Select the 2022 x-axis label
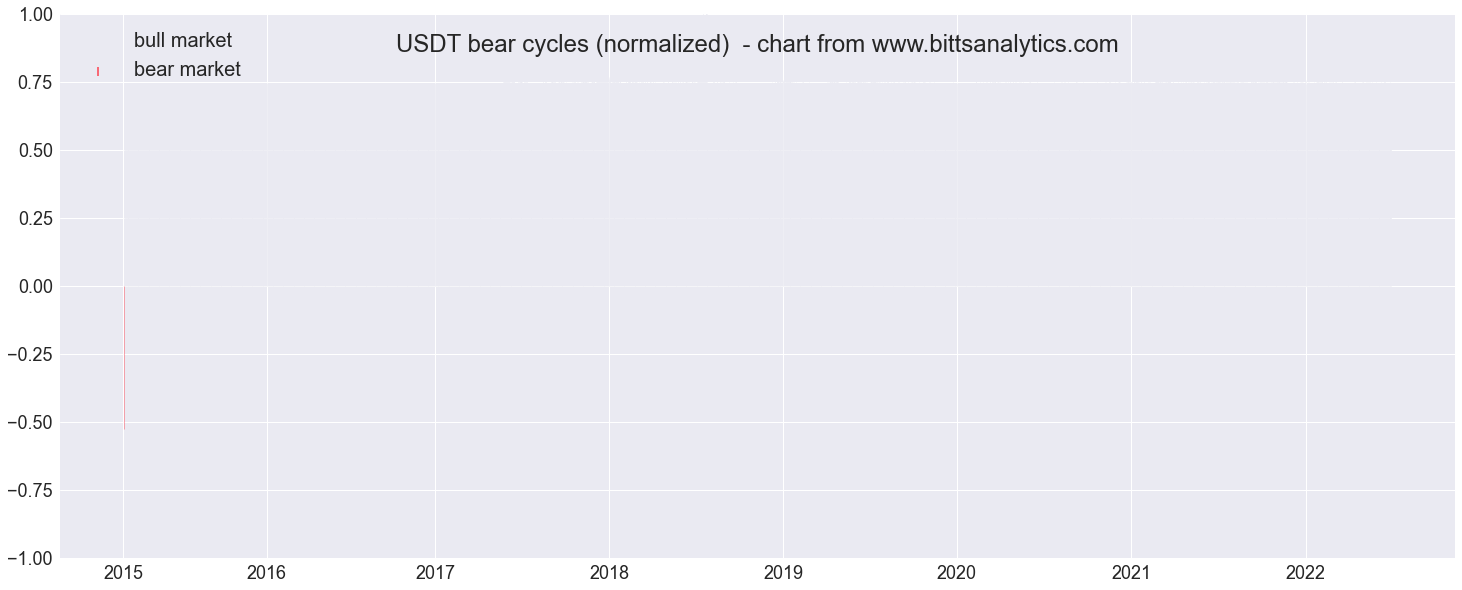This screenshot has height=590, width=1462. [x=1305, y=573]
